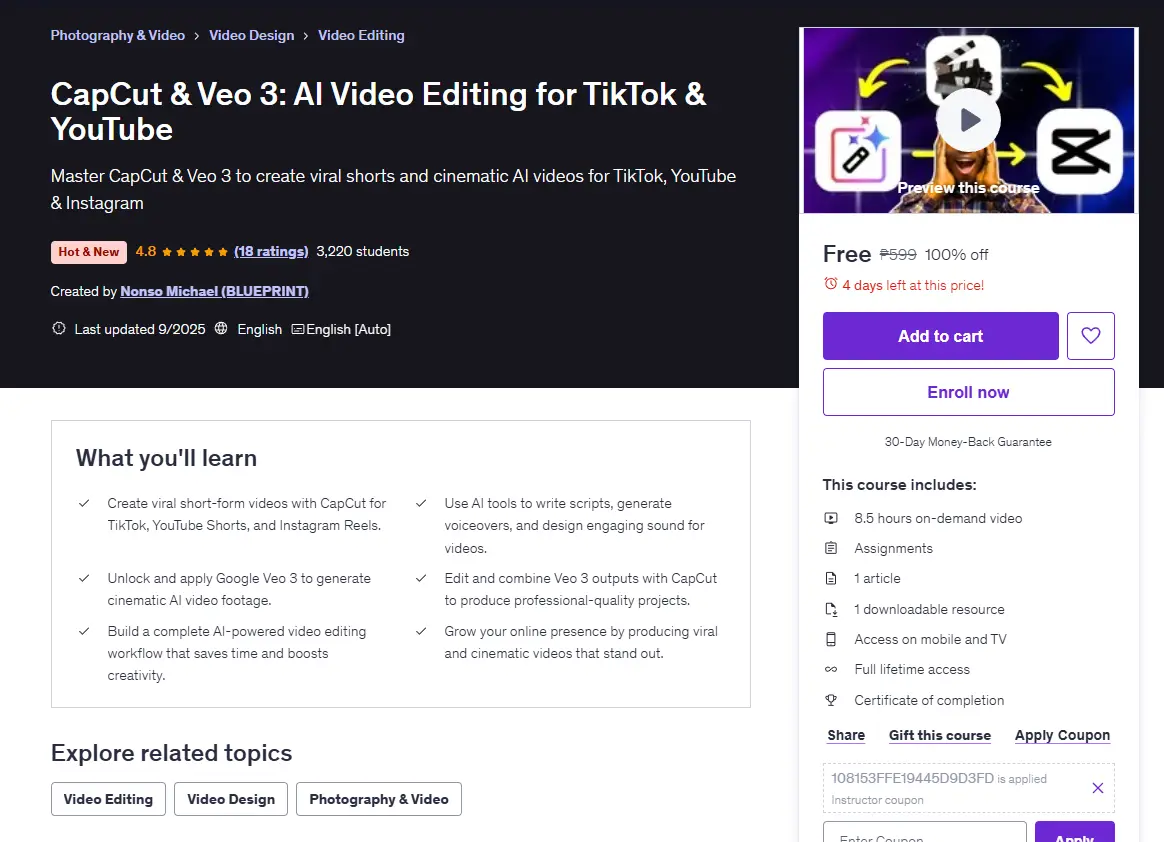
Task: Click the chevron after Photography & Video breadcrumb
Action: [197, 36]
